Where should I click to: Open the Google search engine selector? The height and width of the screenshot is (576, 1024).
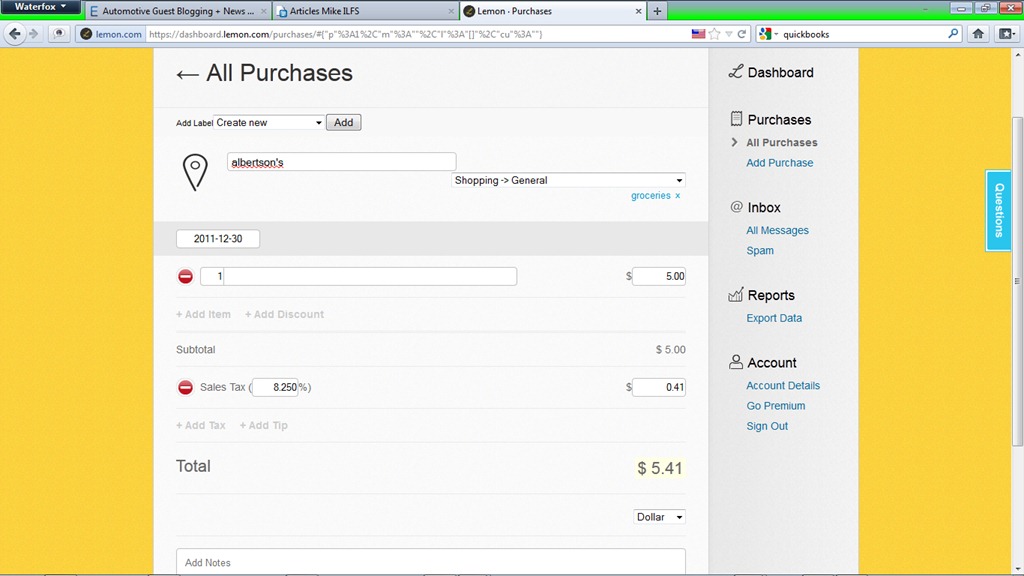tap(769, 34)
